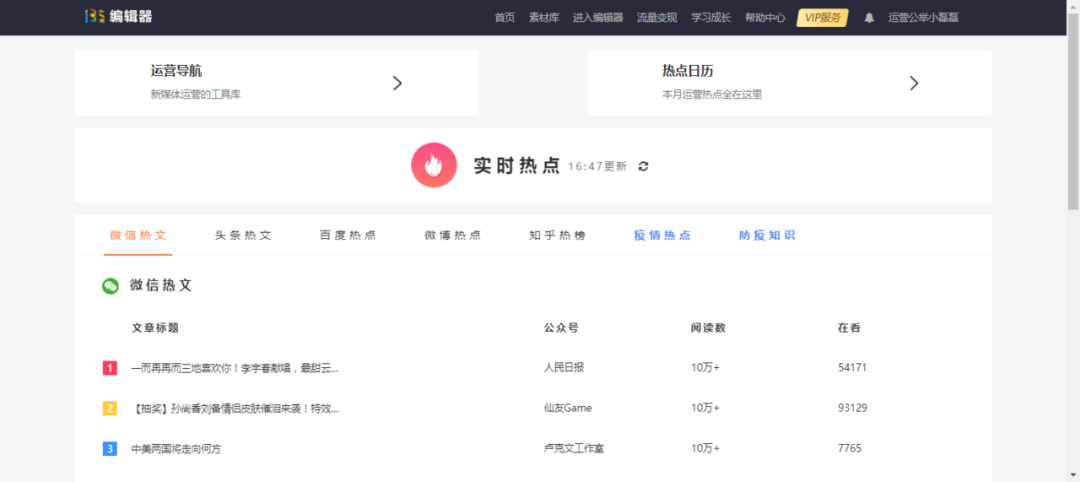Click the page's vertical scrollbar
This screenshot has width=1080, height=482.
coord(1073,120)
